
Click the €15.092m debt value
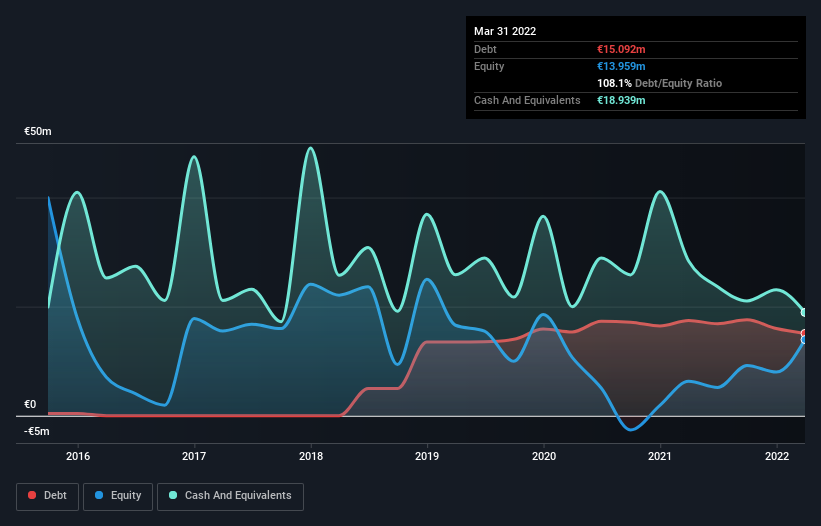621,49
